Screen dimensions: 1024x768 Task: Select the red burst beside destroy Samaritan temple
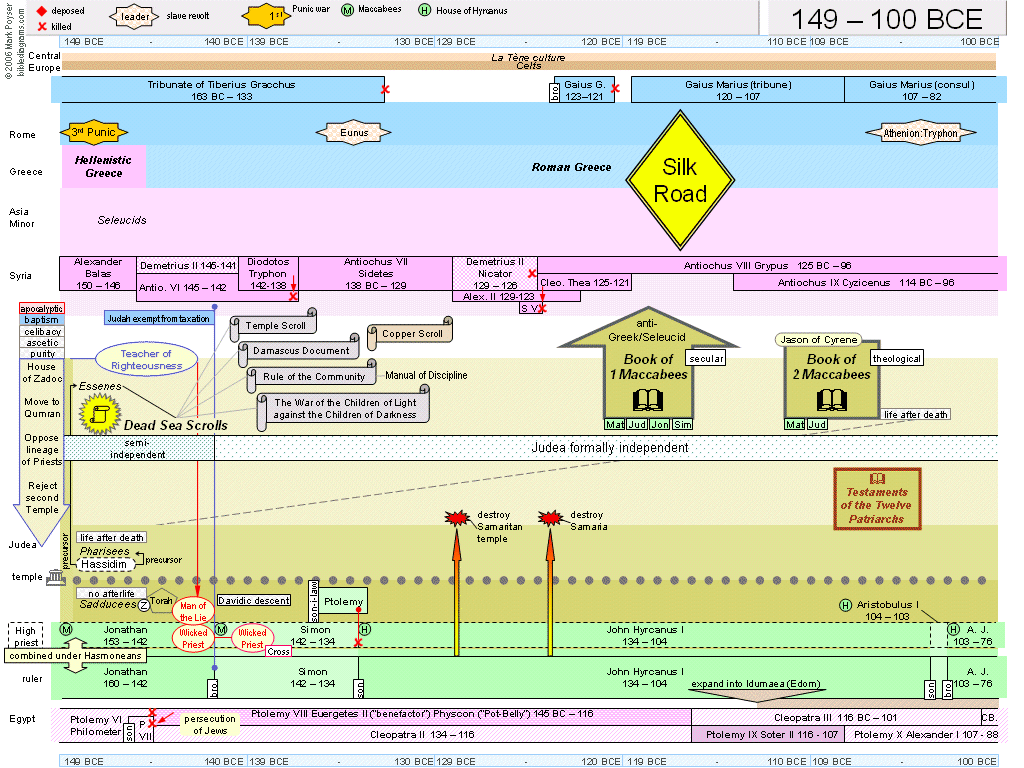pyautogui.click(x=457, y=518)
